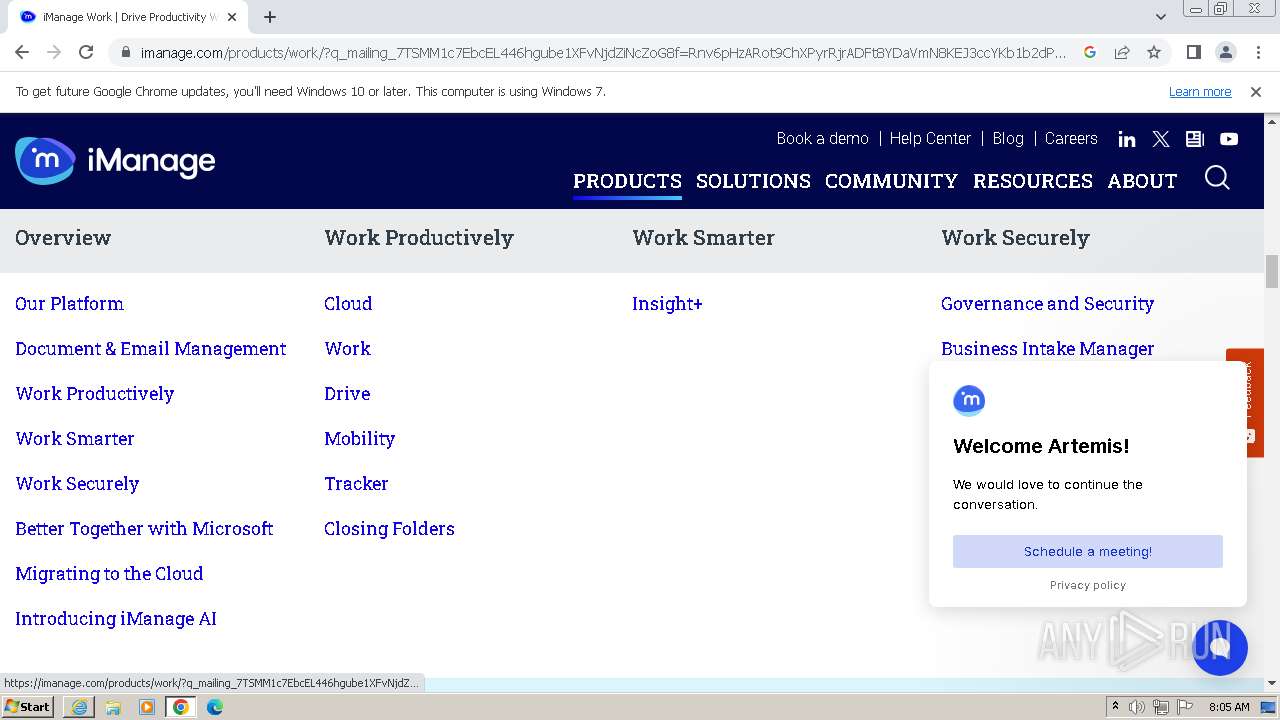Open SOLUTIONS navigation menu
This screenshot has width=1280, height=720.
pos(753,181)
